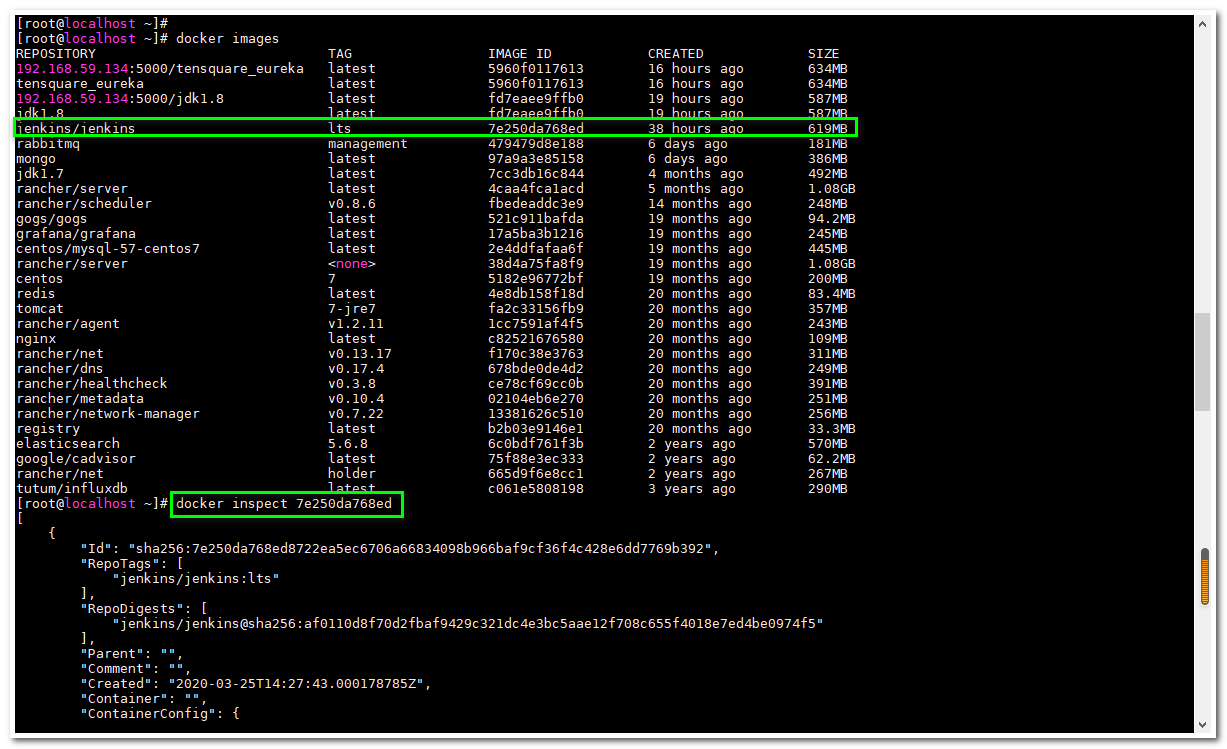This screenshot has height=749, width=1227.
Task: Click rancher/network-manager repository name
Action: 108,413
